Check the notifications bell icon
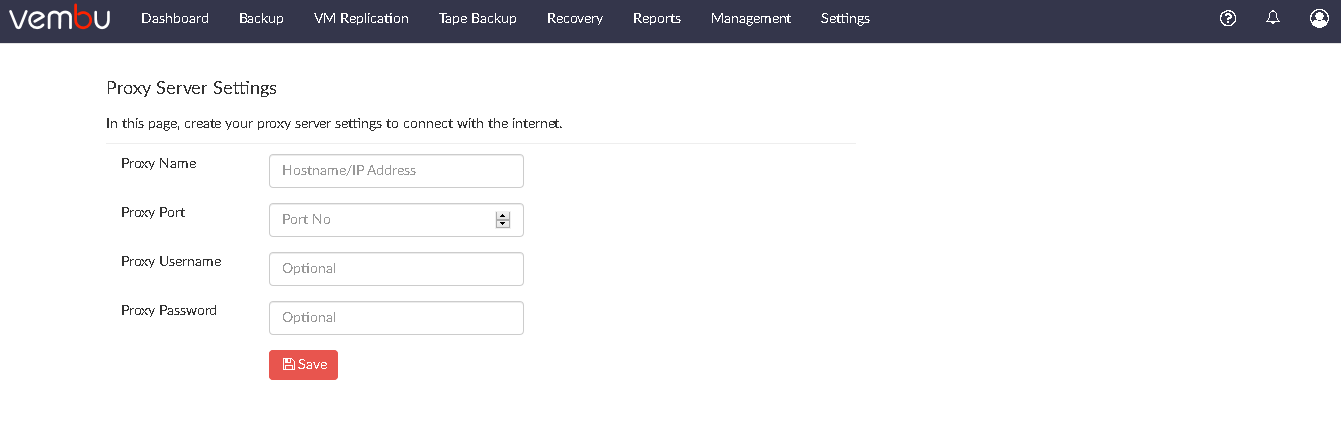Viewport: 1341px width, 443px height. point(1273,18)
